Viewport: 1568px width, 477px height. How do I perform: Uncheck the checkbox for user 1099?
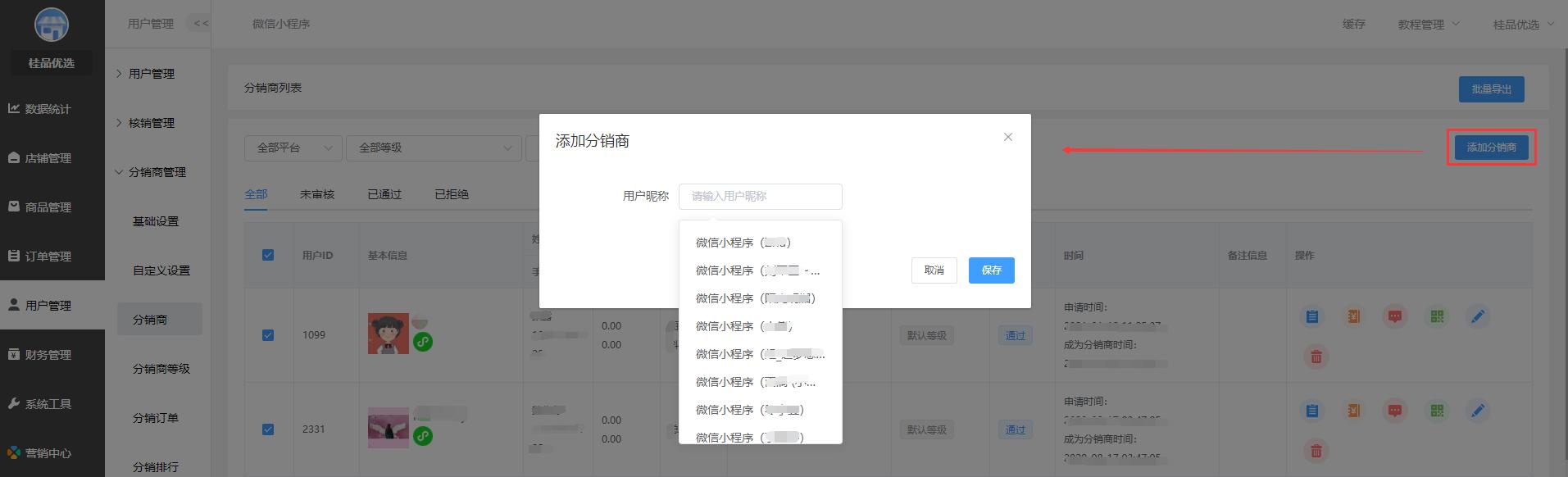(268, 335)
